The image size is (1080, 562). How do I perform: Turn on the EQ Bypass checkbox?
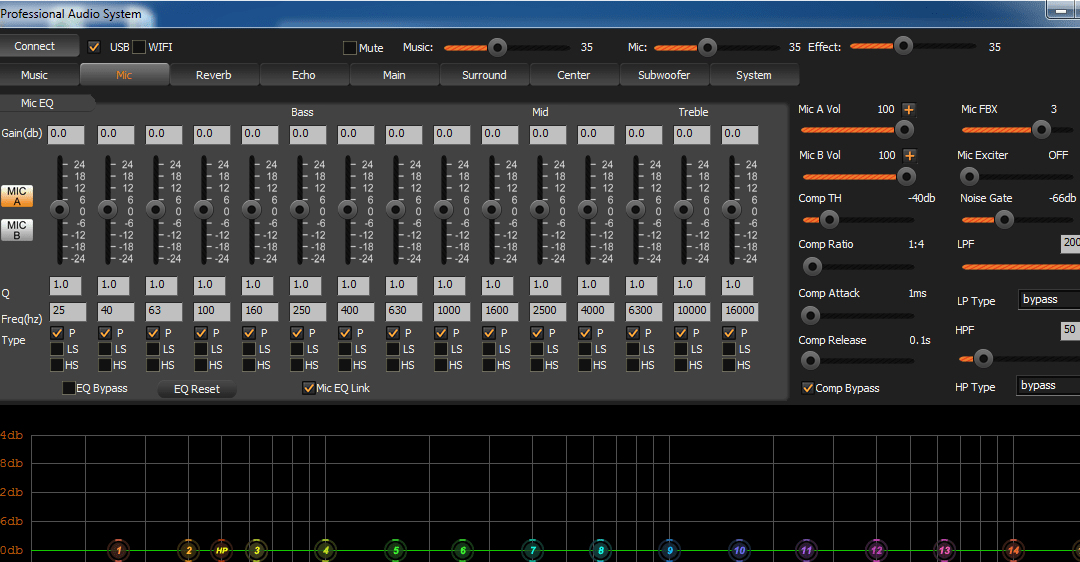(69, 388)
